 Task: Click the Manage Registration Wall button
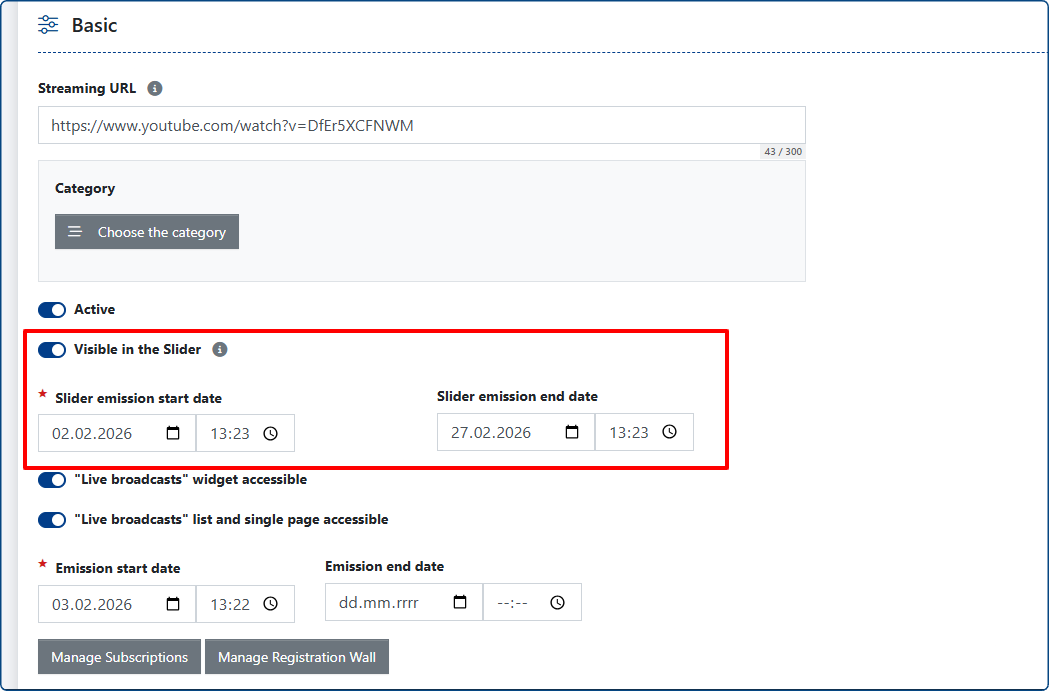(x=297, y=657)
